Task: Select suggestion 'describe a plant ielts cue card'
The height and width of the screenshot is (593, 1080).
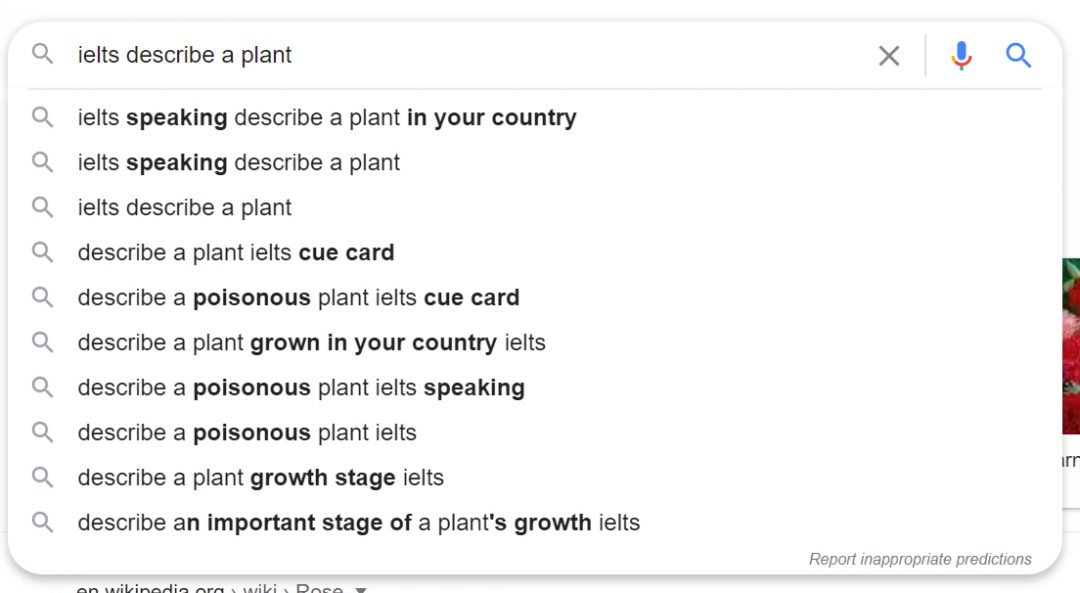Action: point(235,252)
